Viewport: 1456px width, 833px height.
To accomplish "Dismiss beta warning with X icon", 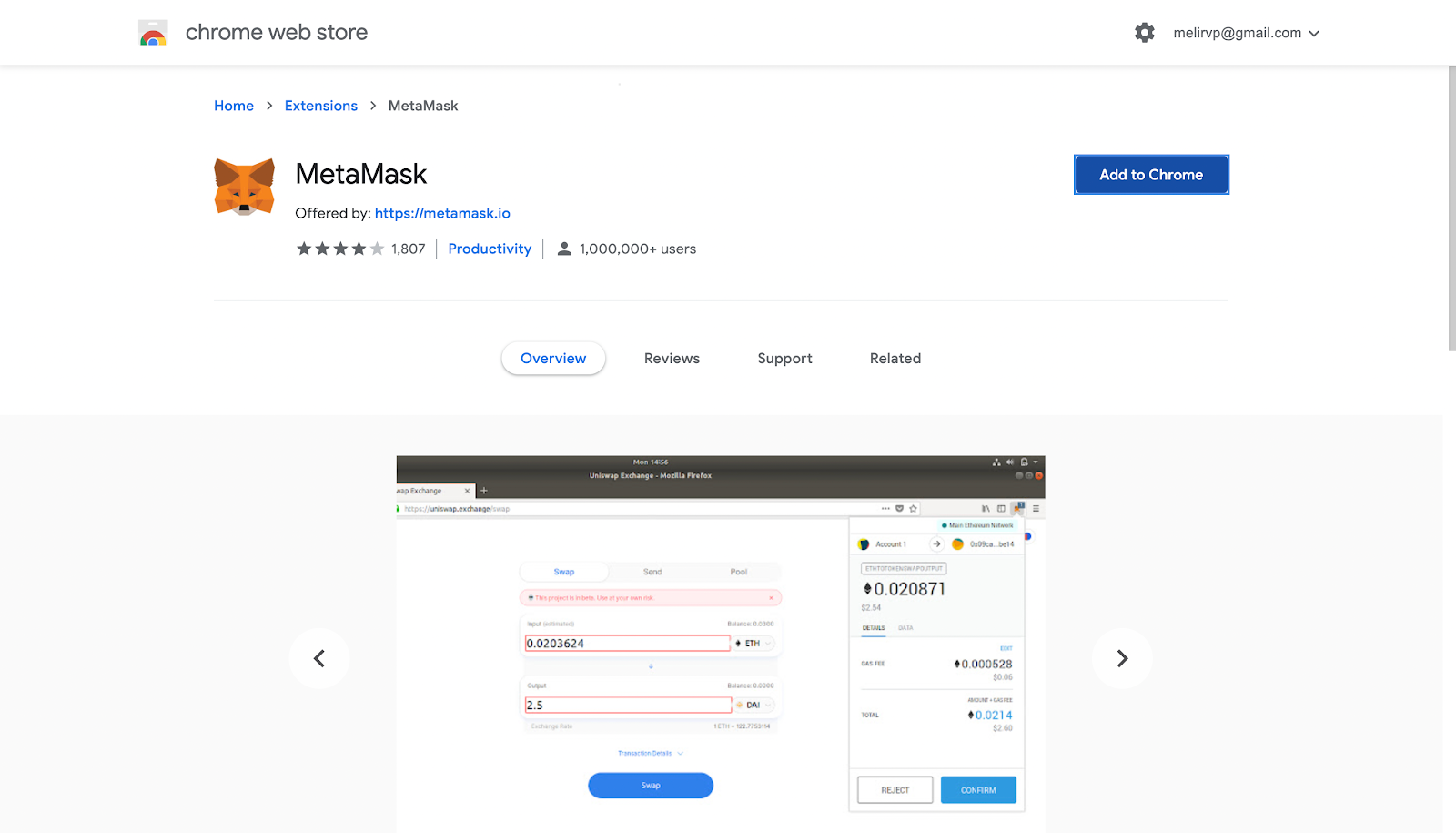I will pos(771,598).
